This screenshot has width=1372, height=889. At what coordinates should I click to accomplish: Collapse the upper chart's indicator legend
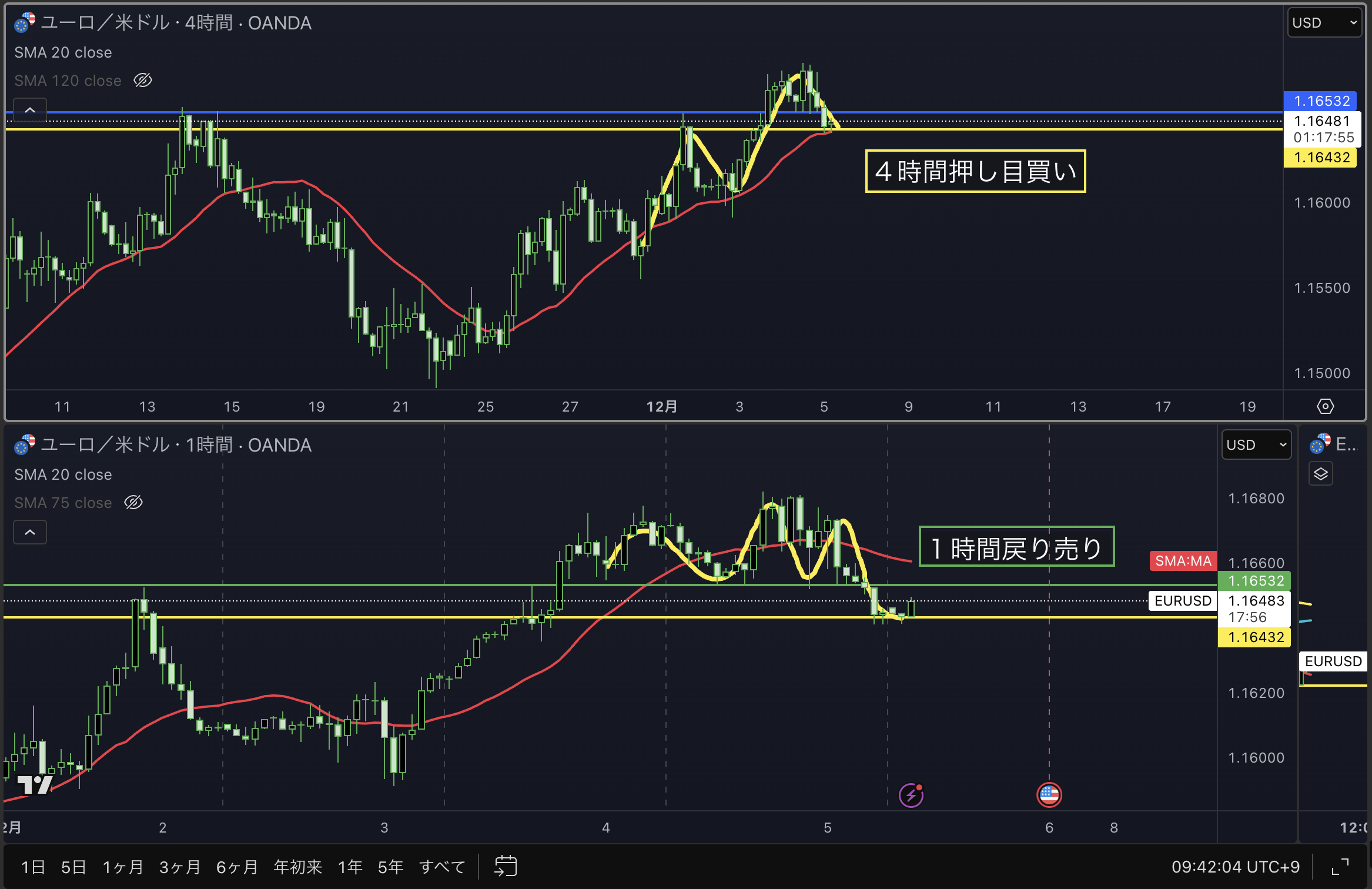(x=30, y=110)
